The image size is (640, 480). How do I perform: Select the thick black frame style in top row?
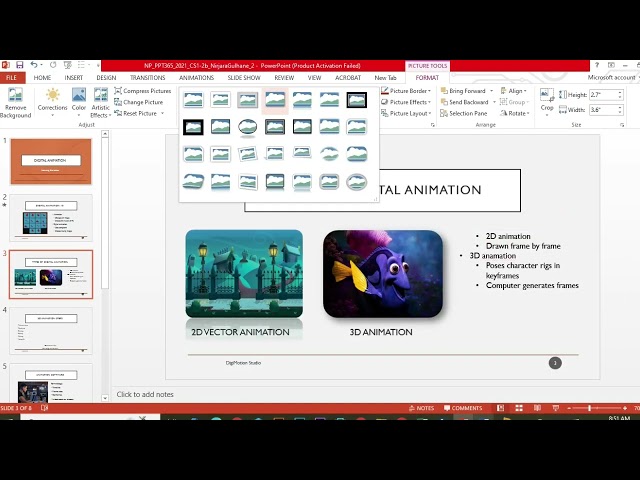coord(357,100)
